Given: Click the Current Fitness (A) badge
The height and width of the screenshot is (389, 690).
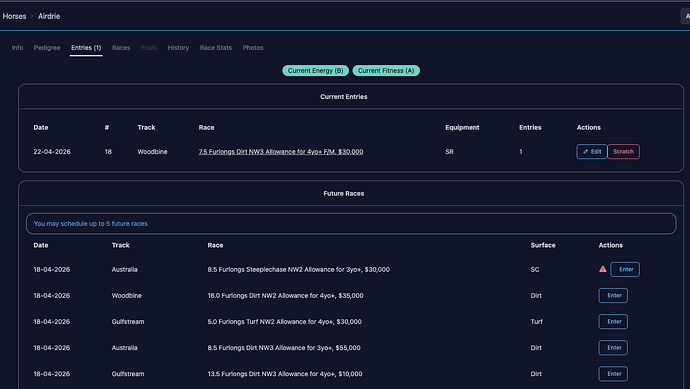Looking at the screenshot, I should point(386,70).
